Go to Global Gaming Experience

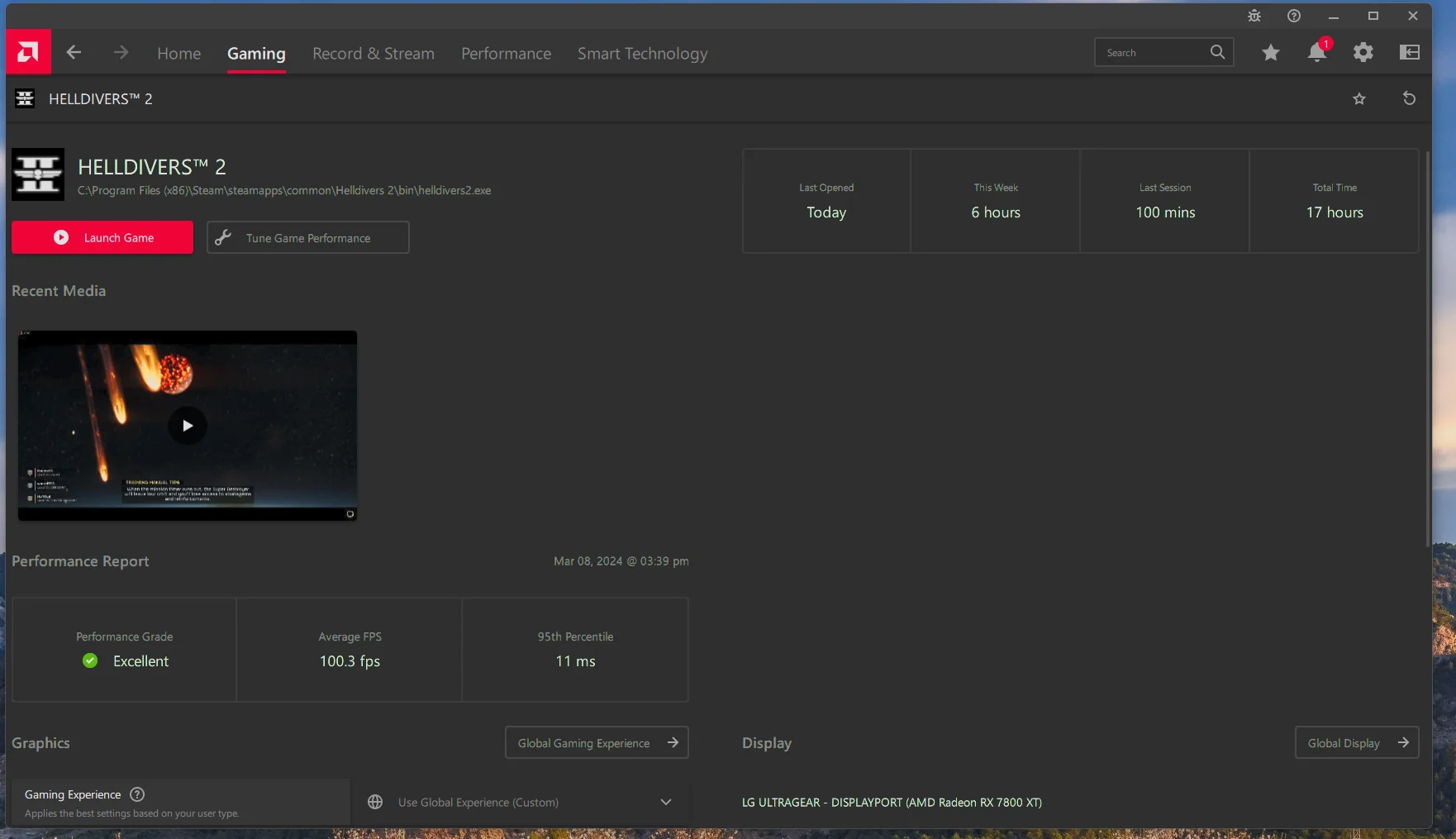[x=597, y=742]
